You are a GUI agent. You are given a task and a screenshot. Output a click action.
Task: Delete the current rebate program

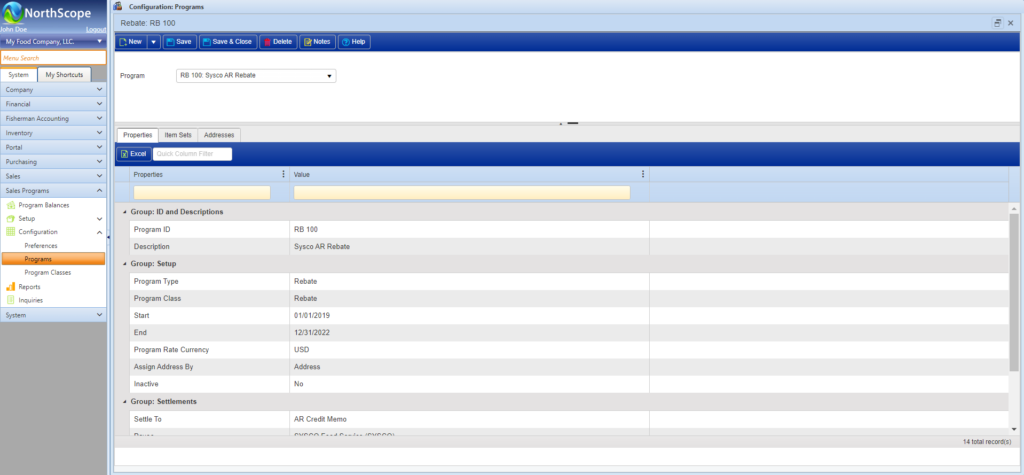277,42
